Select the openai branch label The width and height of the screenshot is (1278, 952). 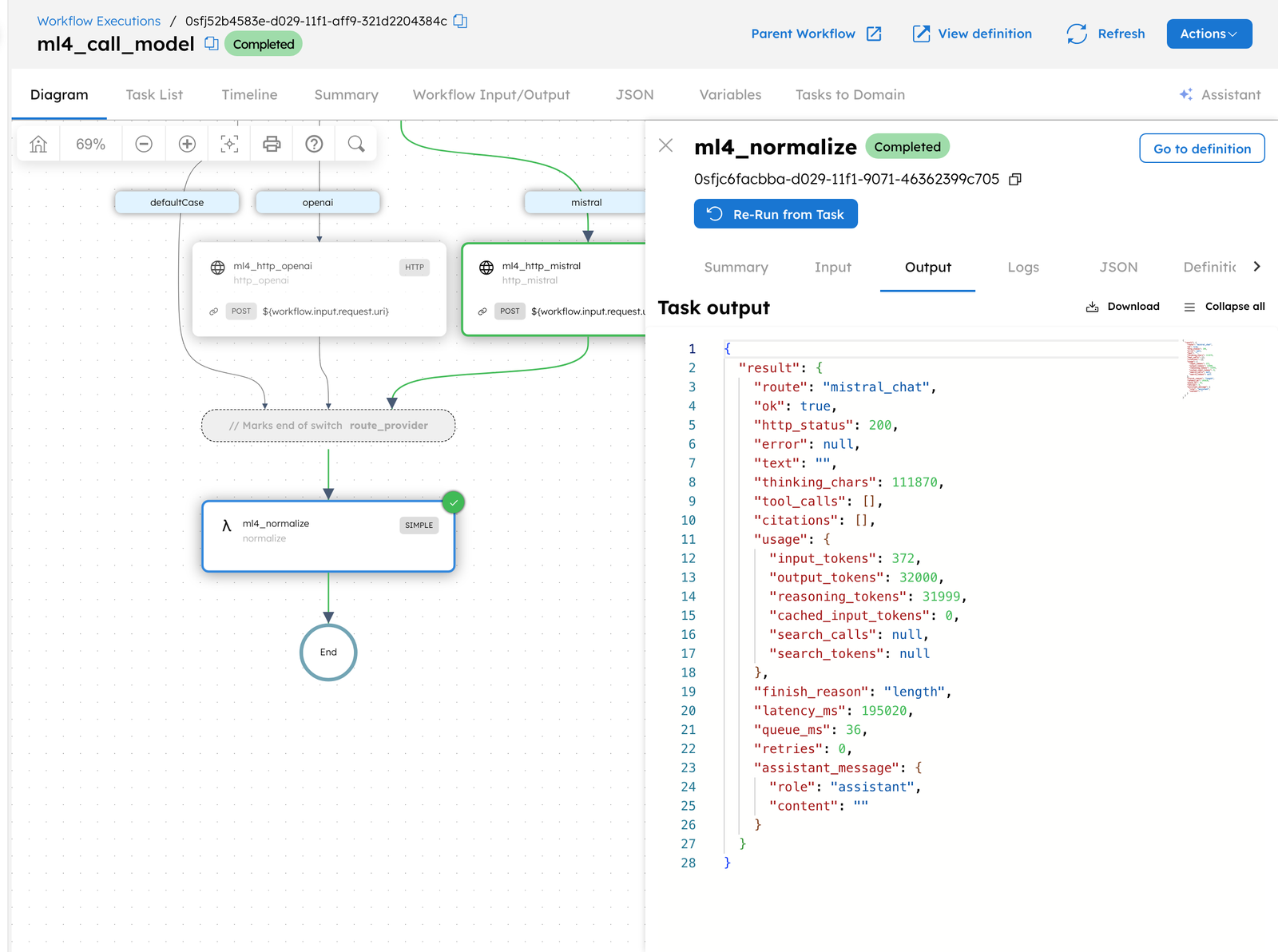click(318, 203)
